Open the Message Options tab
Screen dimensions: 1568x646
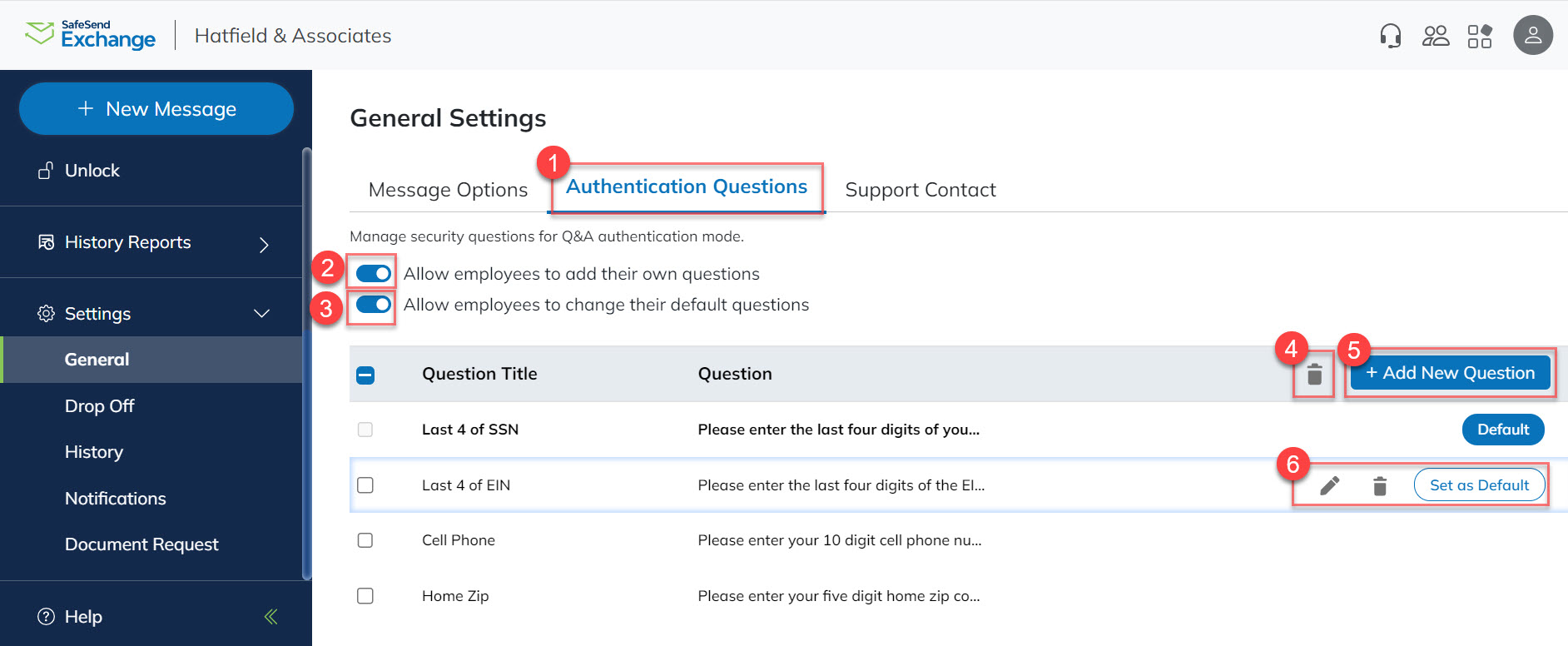point(448,190)
